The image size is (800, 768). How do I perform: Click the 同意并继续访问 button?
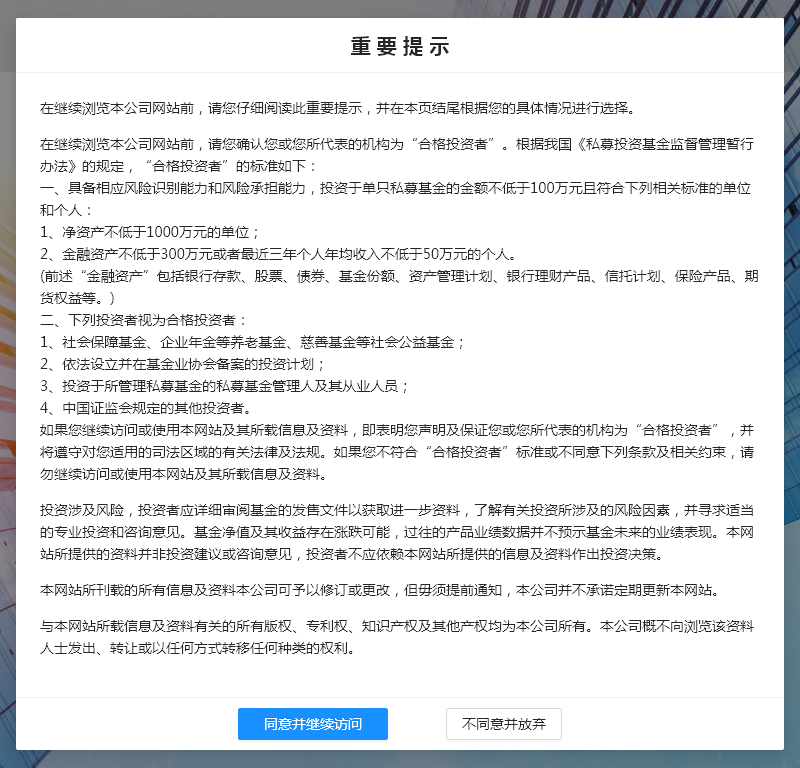[313, 724]
